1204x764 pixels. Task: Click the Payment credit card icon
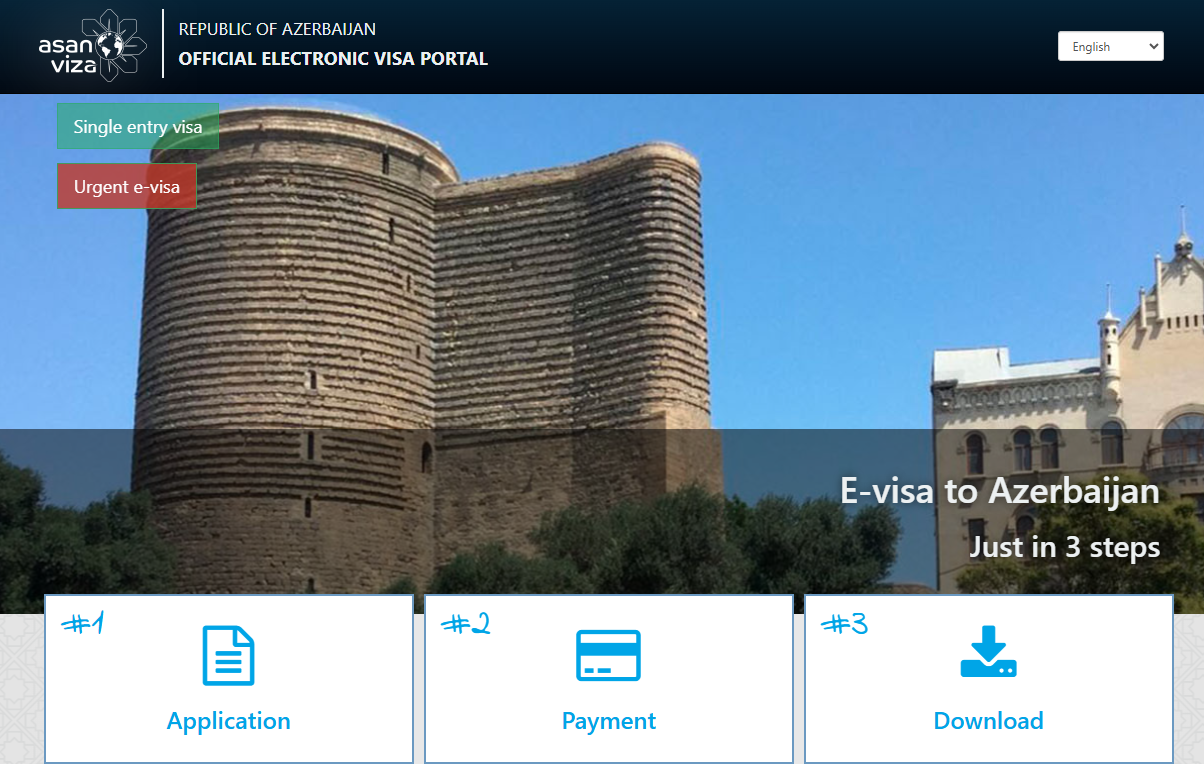pos(608,656)
